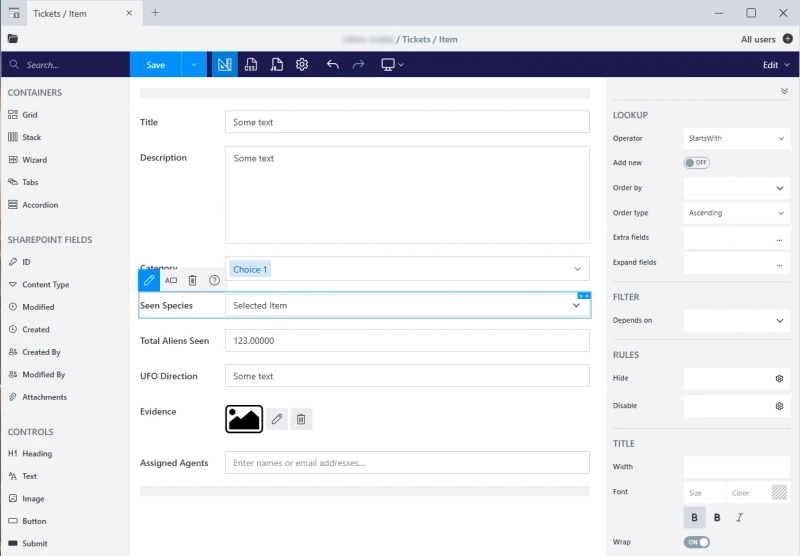Select the Content Type field

(x=39, y=284)
